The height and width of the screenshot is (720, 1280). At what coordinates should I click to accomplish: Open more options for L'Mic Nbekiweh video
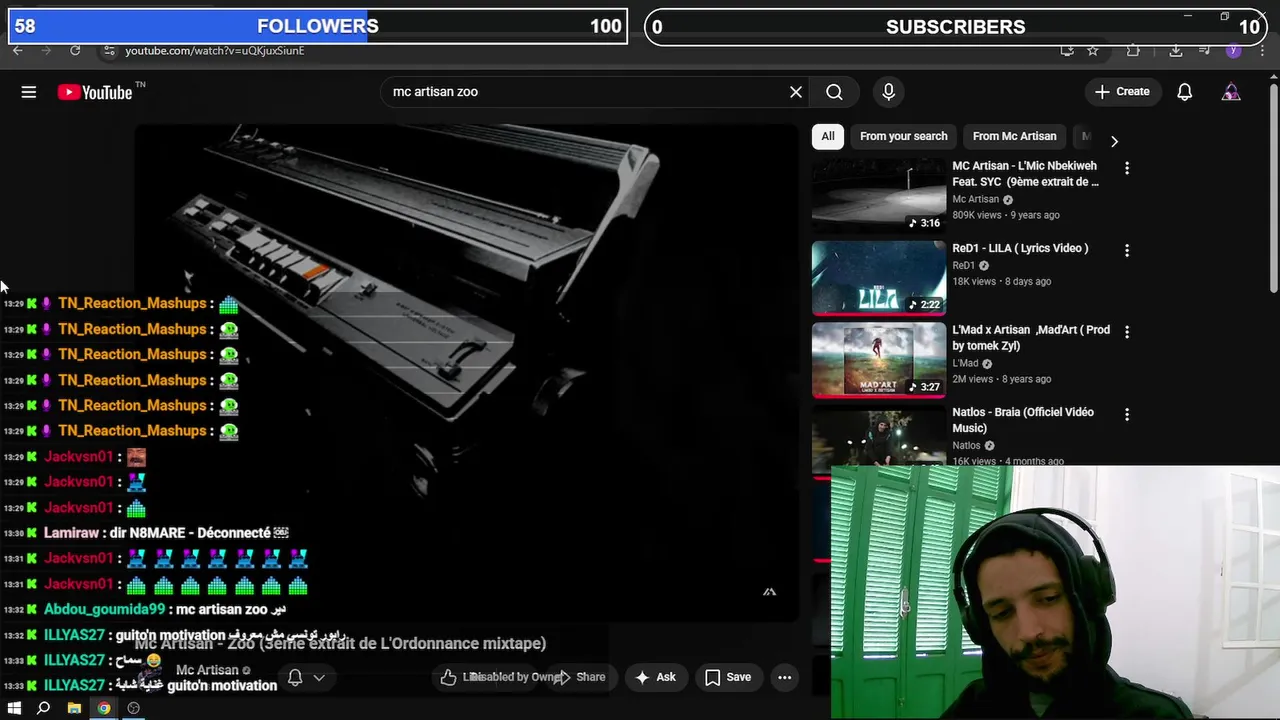tap(1127, 168)
